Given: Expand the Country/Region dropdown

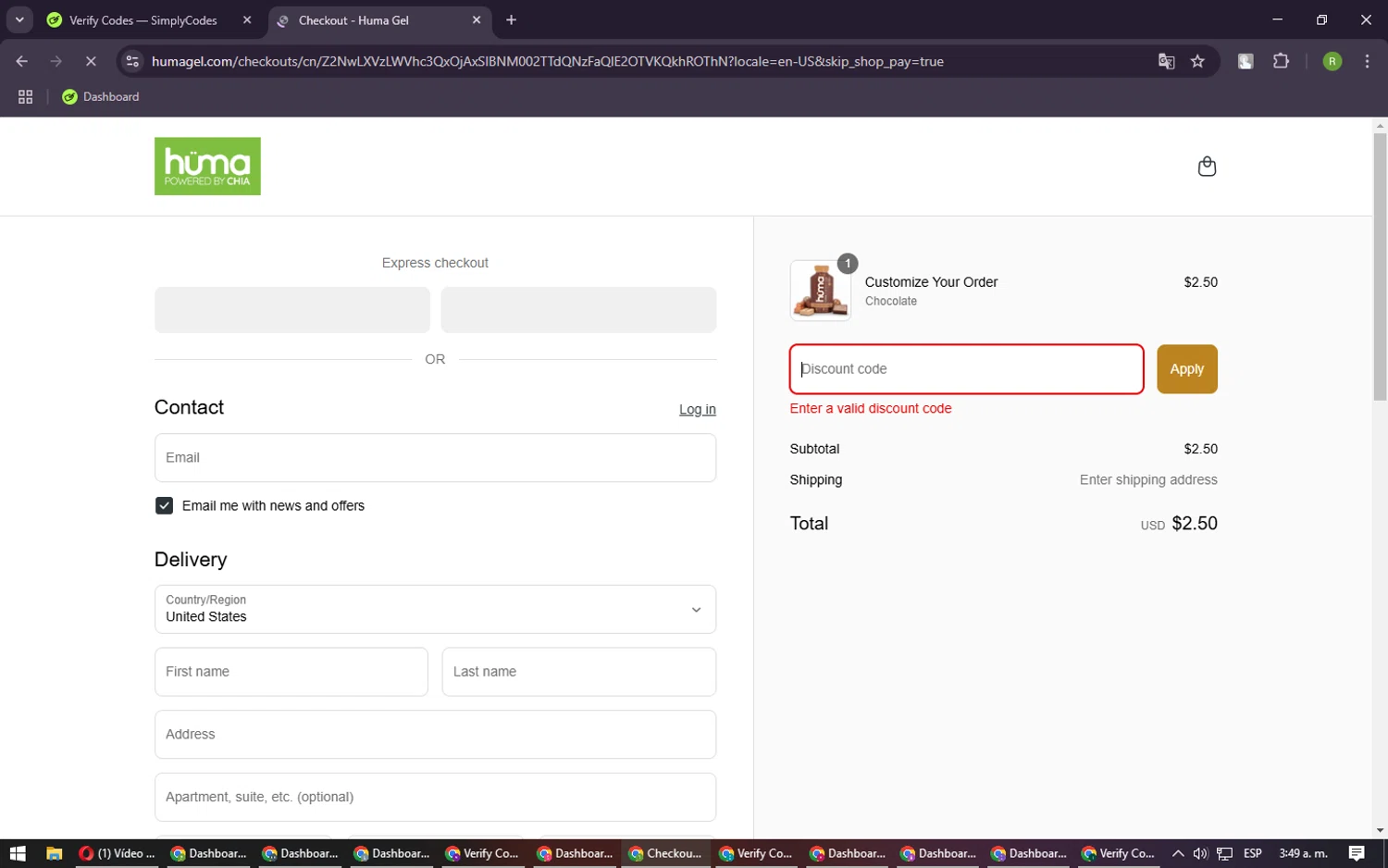Looking at the screenshot, I should coord(435,609).
